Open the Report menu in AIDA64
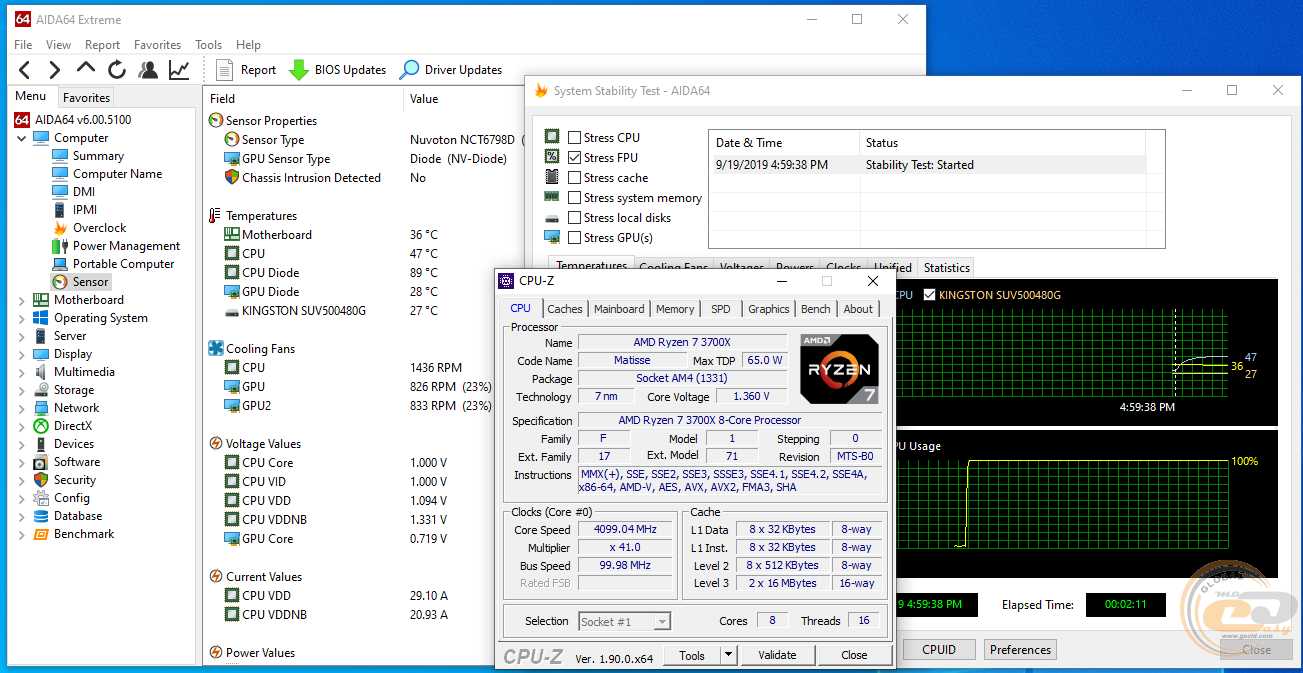The width and height of the screenshot is (1303, 673). point(102,45)
